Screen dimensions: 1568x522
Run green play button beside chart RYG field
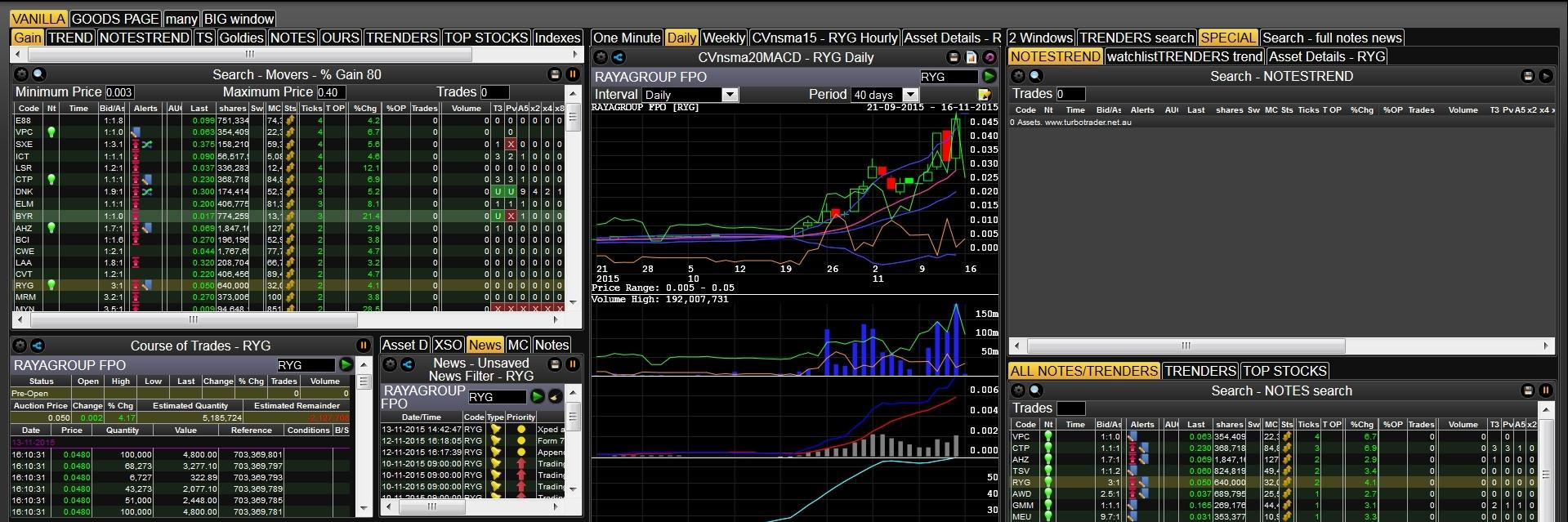(x=989, y=77)
